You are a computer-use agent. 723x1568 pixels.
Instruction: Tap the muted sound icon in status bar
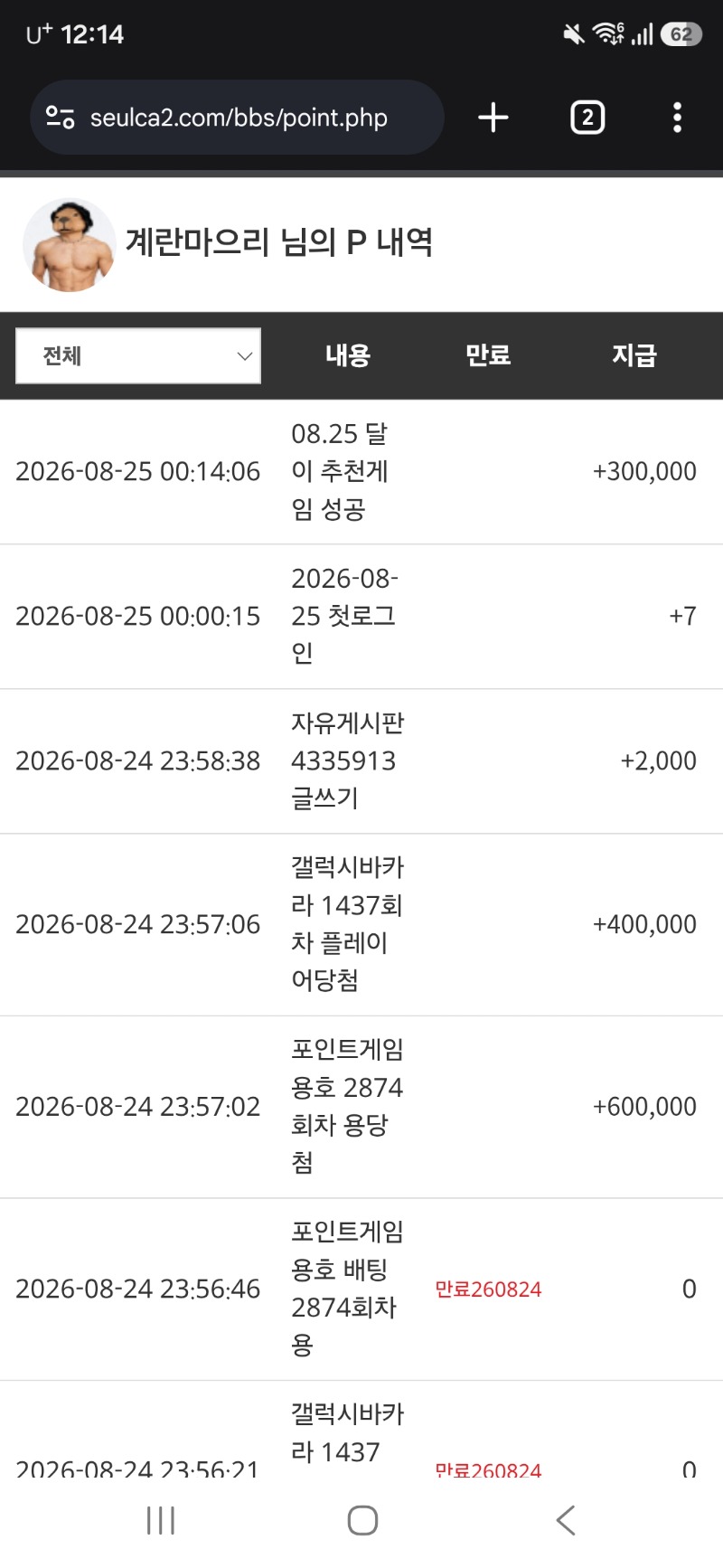(x=573, y=34)
